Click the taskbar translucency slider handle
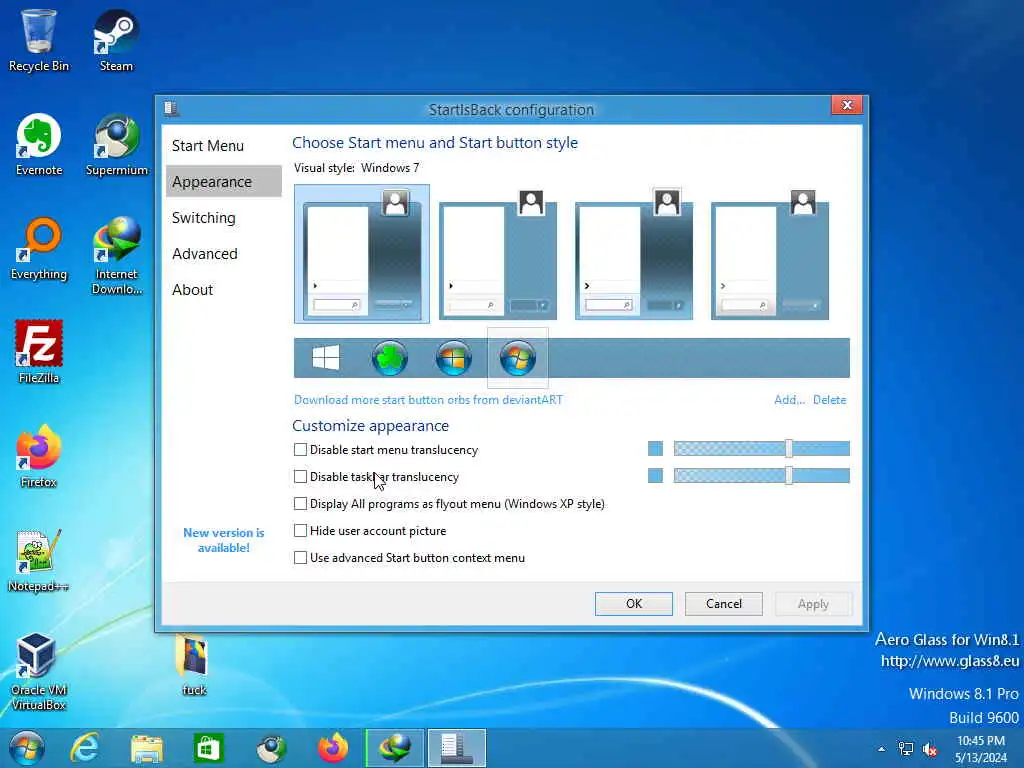Image resolution: width=1024 pixels, height=768 pixels. pyautogui.click(x=789, y=475)
